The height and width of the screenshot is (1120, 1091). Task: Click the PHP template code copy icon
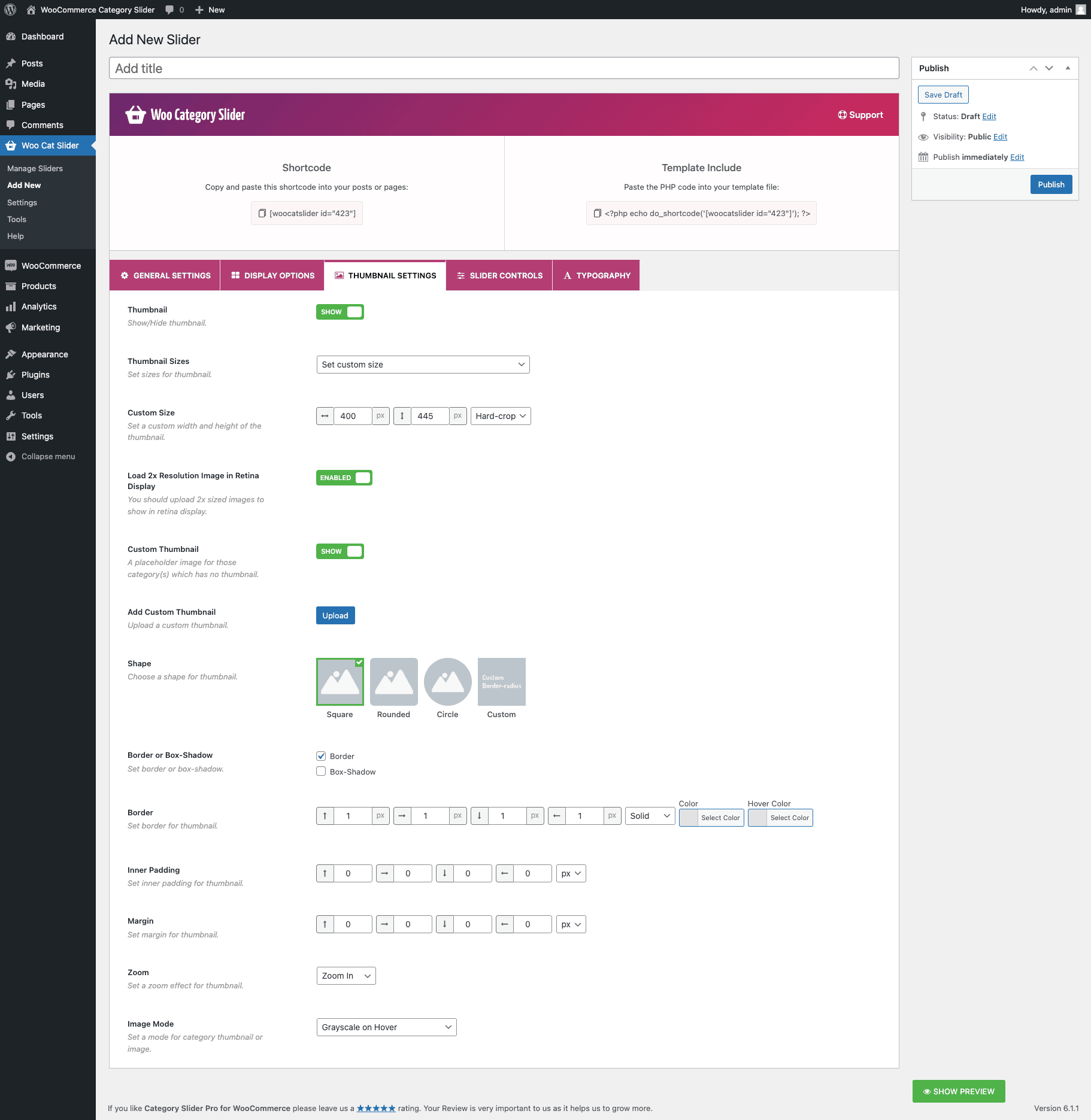pos(597,214)
